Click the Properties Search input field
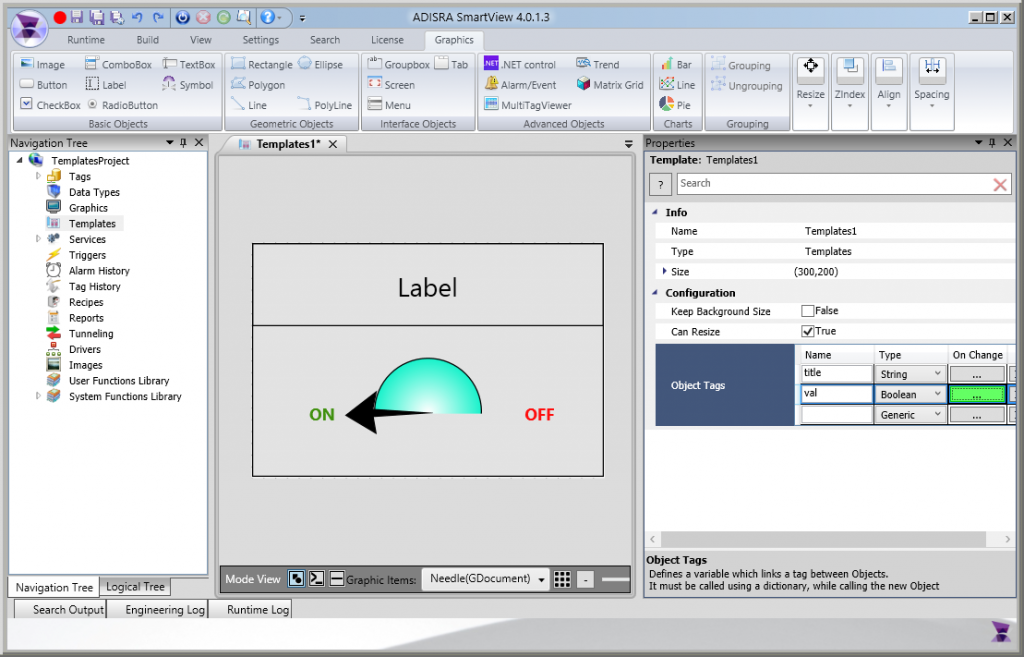Image resolution: width=1024 pixels, height=657 pixels. (833, 184)
